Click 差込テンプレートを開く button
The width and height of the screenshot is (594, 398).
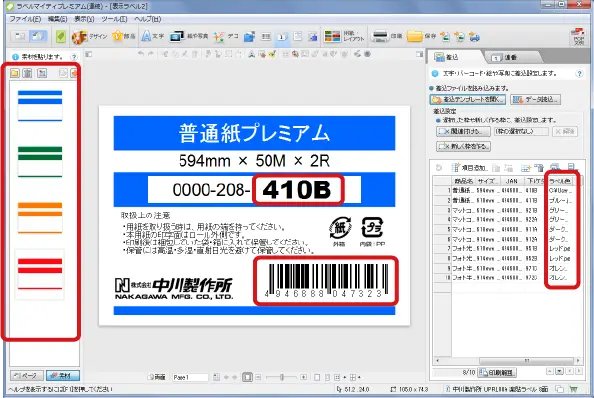click(467, 100)
